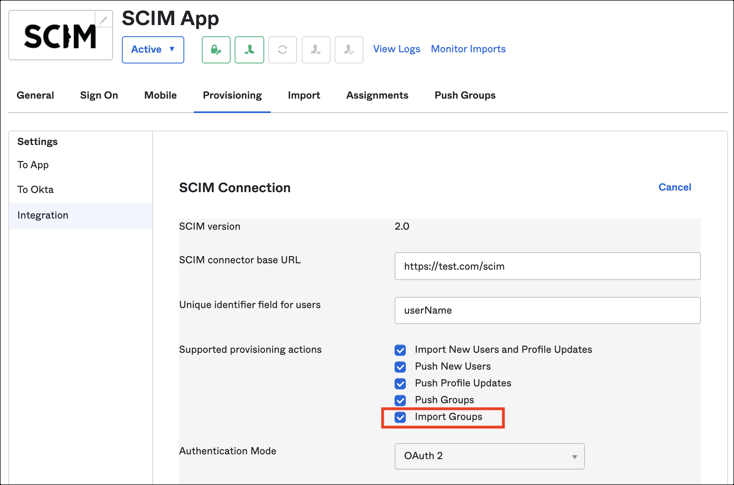
Task: Click the gray refresh sync icon
Action: 282,49
